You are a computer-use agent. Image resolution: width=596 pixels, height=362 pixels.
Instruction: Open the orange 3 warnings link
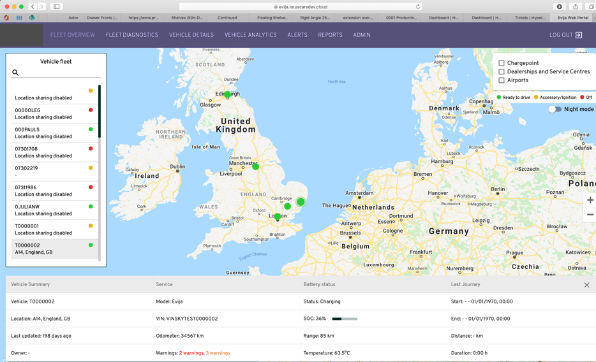click(x=218, y=353)
